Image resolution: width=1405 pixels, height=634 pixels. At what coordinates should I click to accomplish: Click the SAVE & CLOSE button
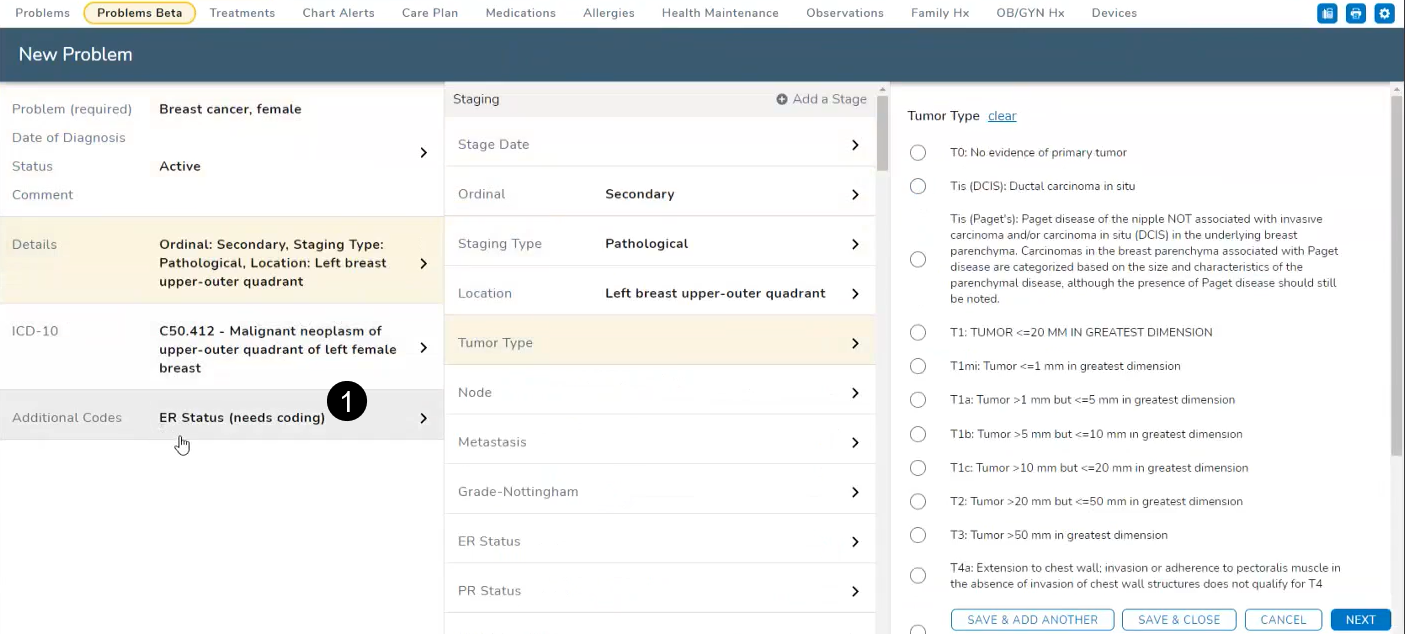(1179, 620)
